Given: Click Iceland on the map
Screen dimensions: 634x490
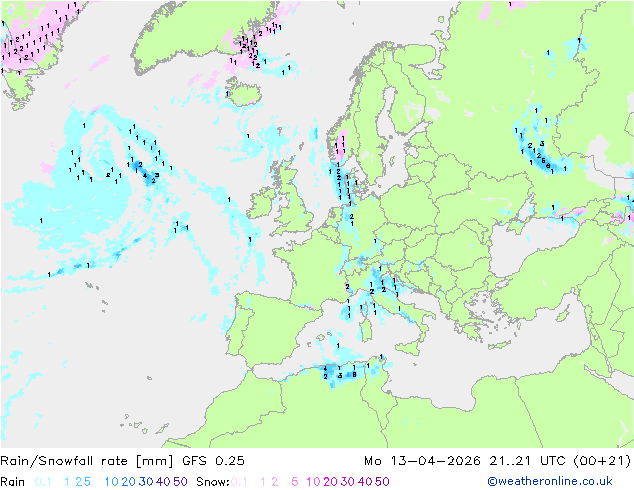Looking at the screenshot, I should (244, 92).
